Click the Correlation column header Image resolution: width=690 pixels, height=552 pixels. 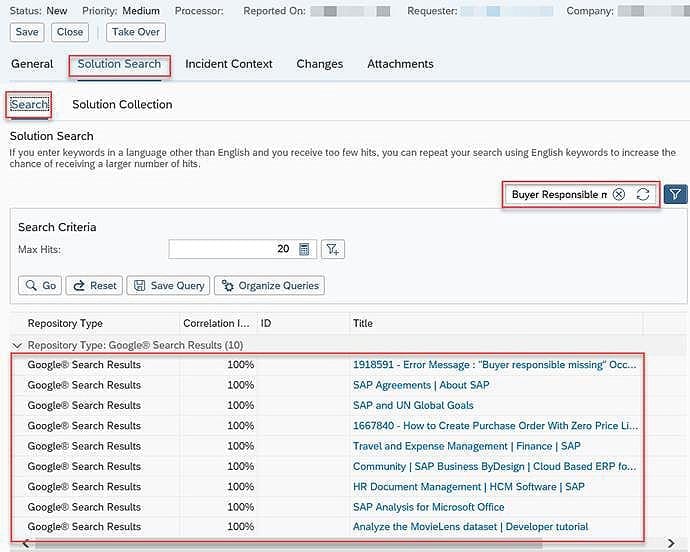pos(217,324)
